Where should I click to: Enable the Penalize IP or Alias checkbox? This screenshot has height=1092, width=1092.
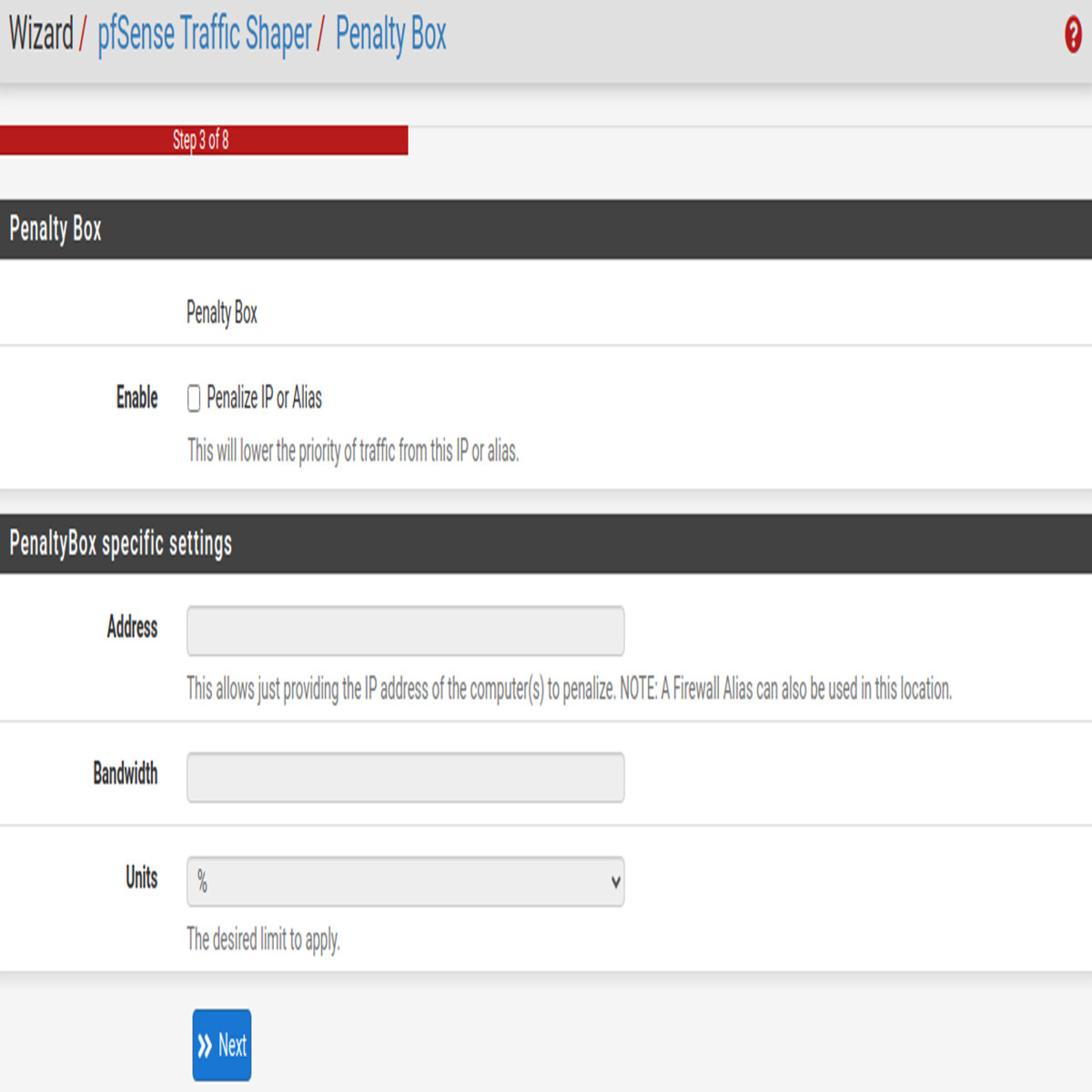(194, 399)
